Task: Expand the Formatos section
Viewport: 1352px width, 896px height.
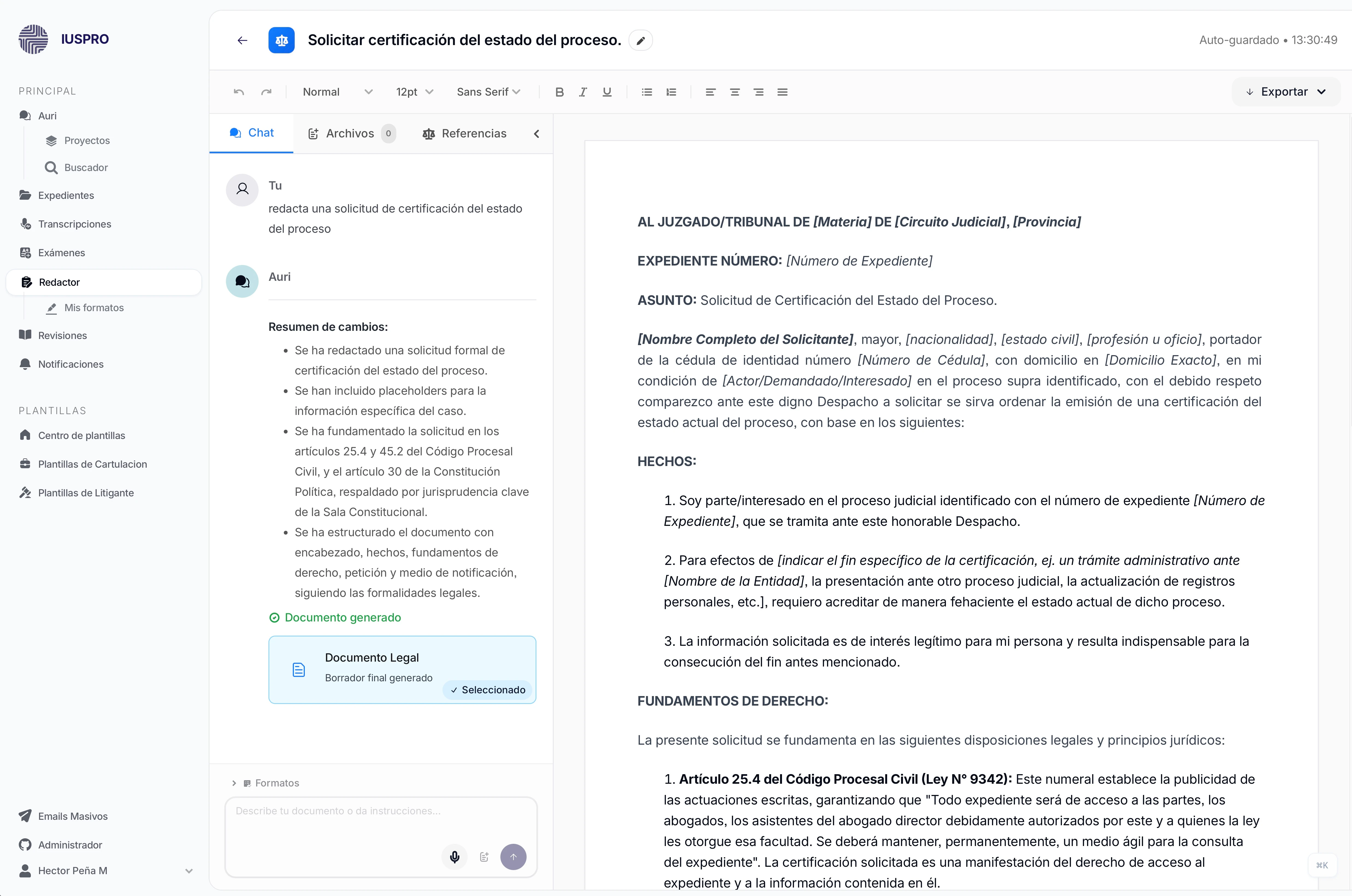Action: coord(265,783)
